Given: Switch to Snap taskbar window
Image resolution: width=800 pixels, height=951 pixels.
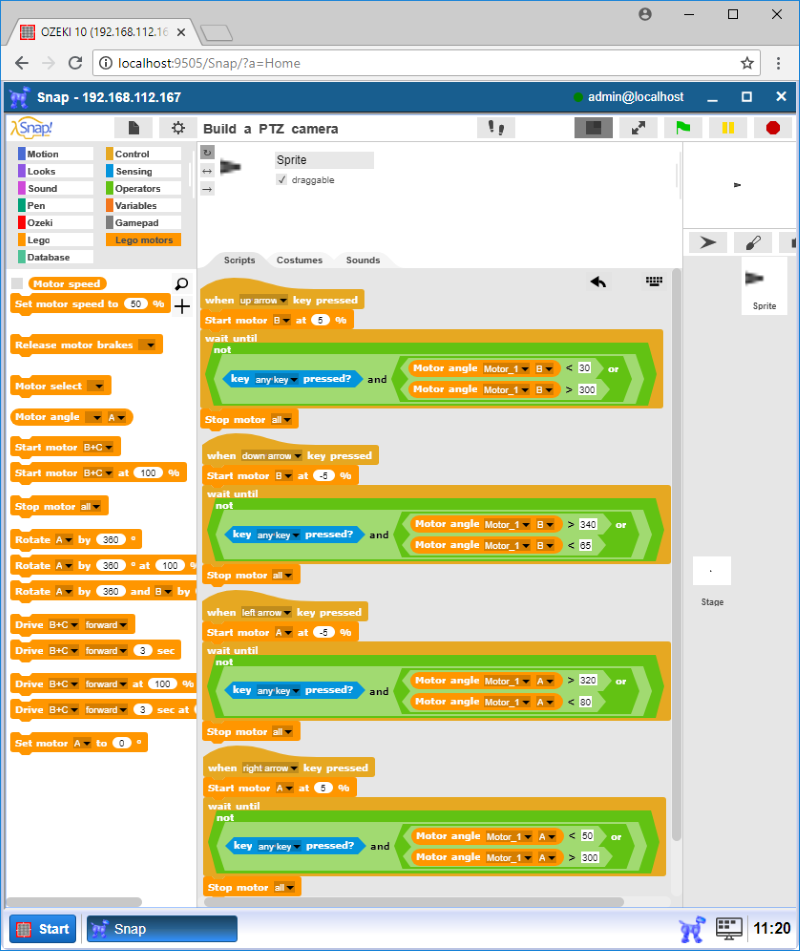Looking at the screenshot, I should (162, 929).
